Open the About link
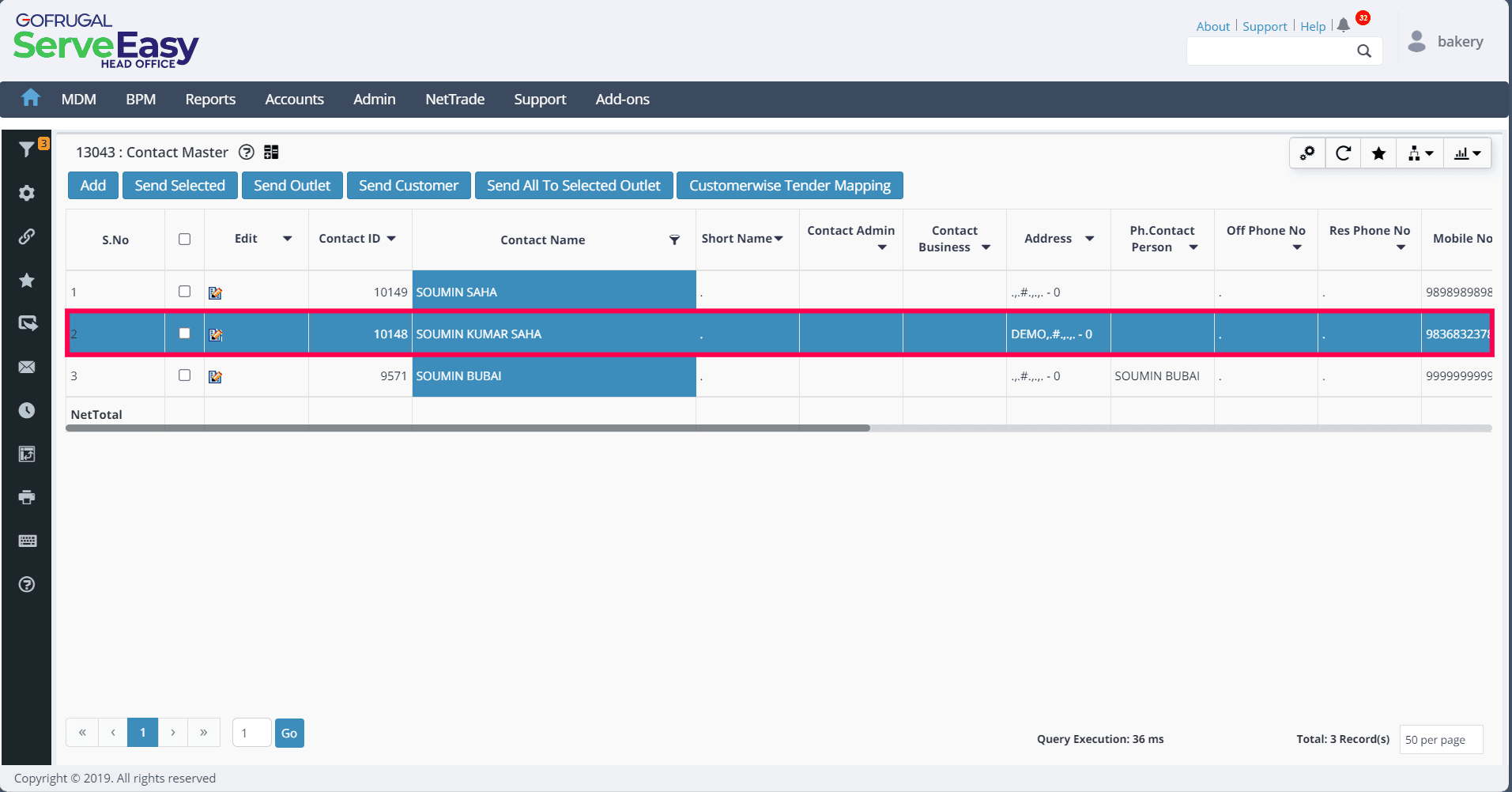1512x792 pixels. tap(1213, 26)
